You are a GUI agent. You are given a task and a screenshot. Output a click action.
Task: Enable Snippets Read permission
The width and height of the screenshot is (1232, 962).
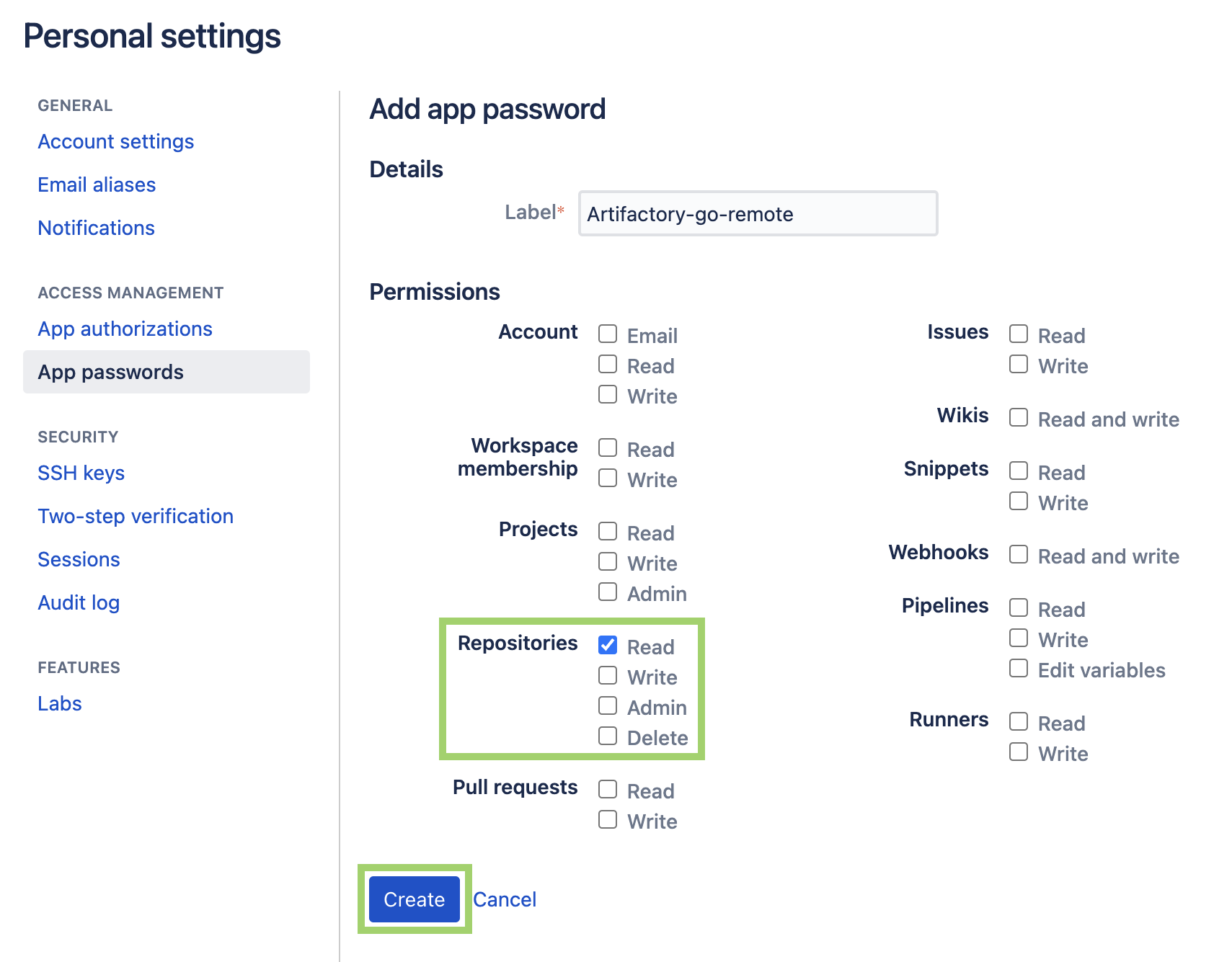point(1019,471)
